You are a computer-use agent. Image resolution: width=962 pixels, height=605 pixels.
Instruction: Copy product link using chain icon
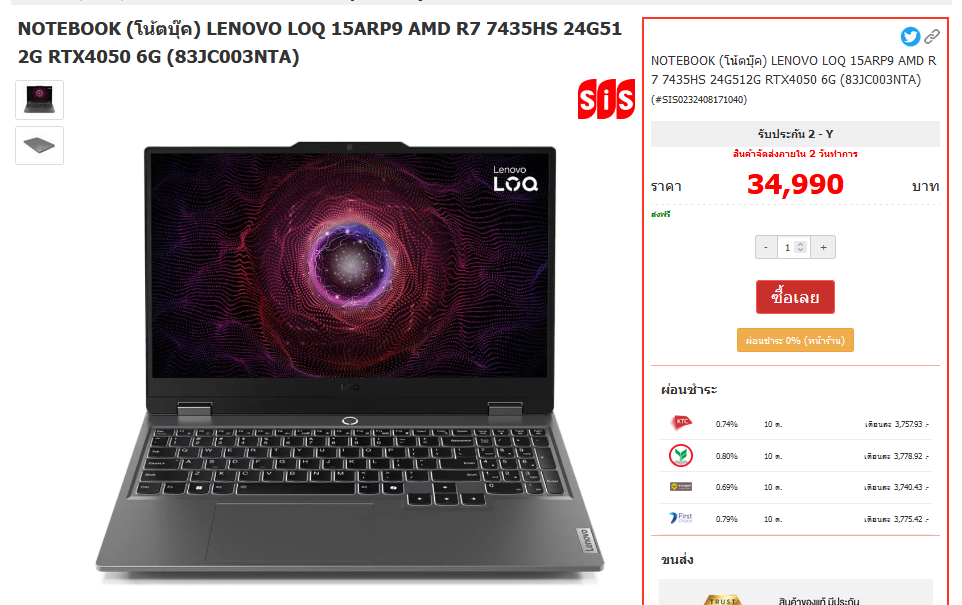(932, 37)
